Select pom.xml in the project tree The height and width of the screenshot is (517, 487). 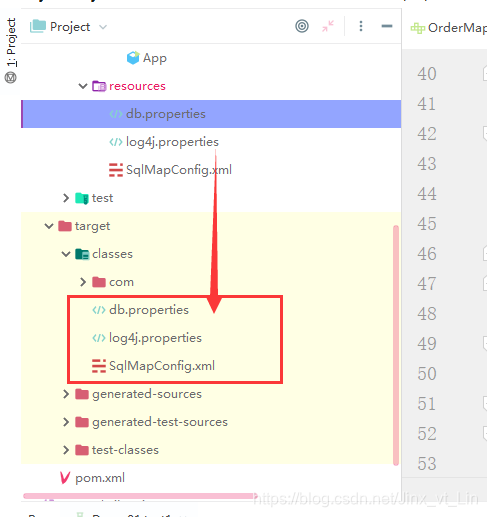click(100, 478)
